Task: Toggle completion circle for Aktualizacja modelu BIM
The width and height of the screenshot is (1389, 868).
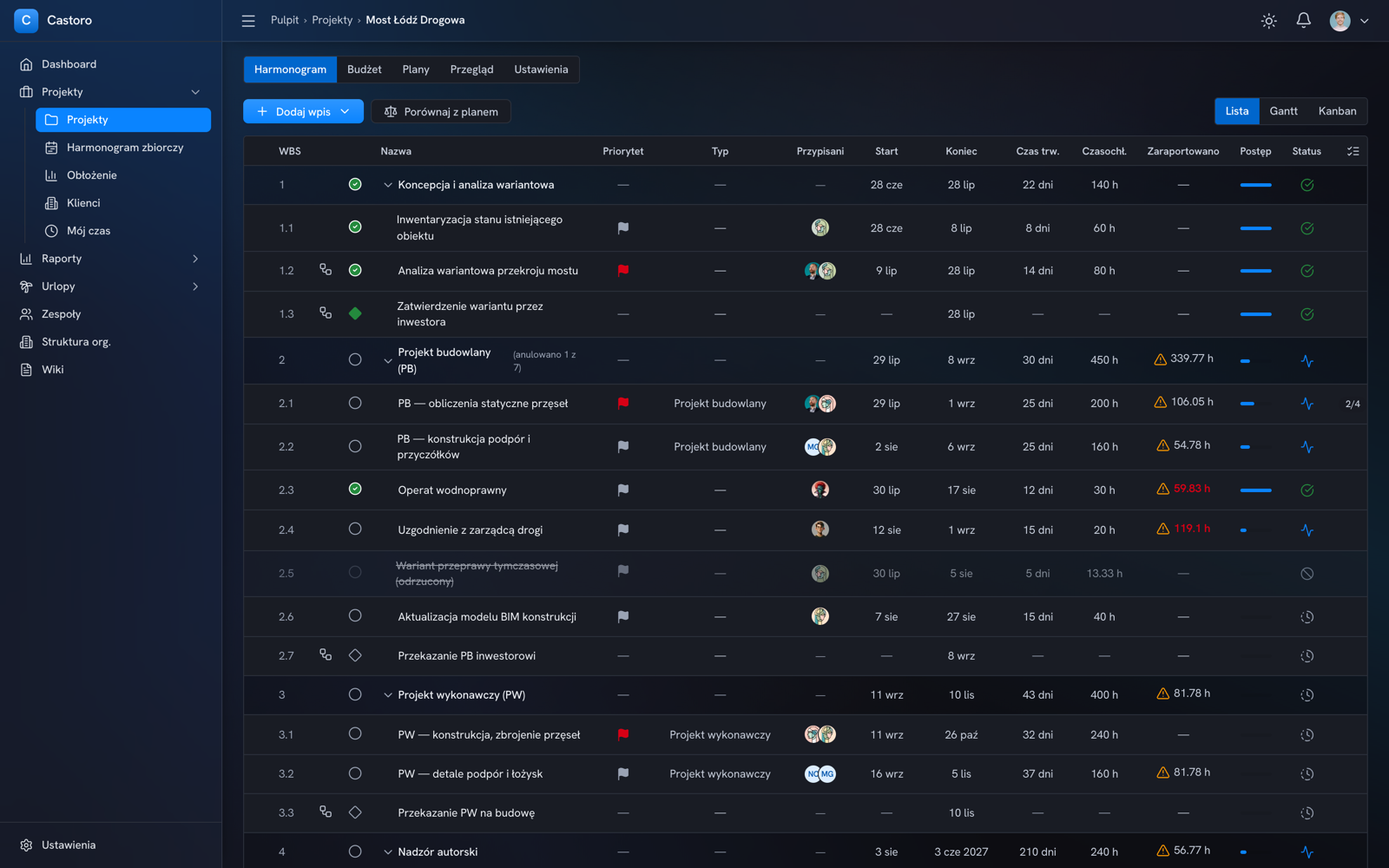Action: coord(355,615)
